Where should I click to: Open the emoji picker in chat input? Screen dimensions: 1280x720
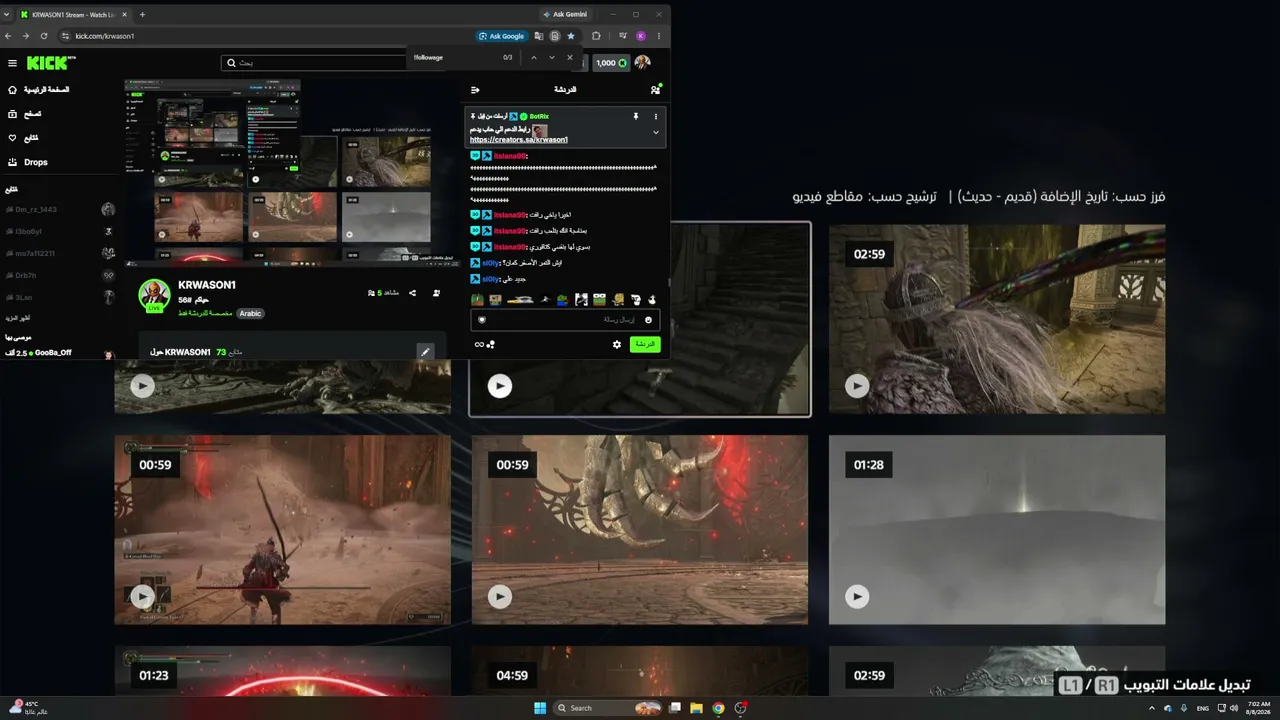click(648, 320)
